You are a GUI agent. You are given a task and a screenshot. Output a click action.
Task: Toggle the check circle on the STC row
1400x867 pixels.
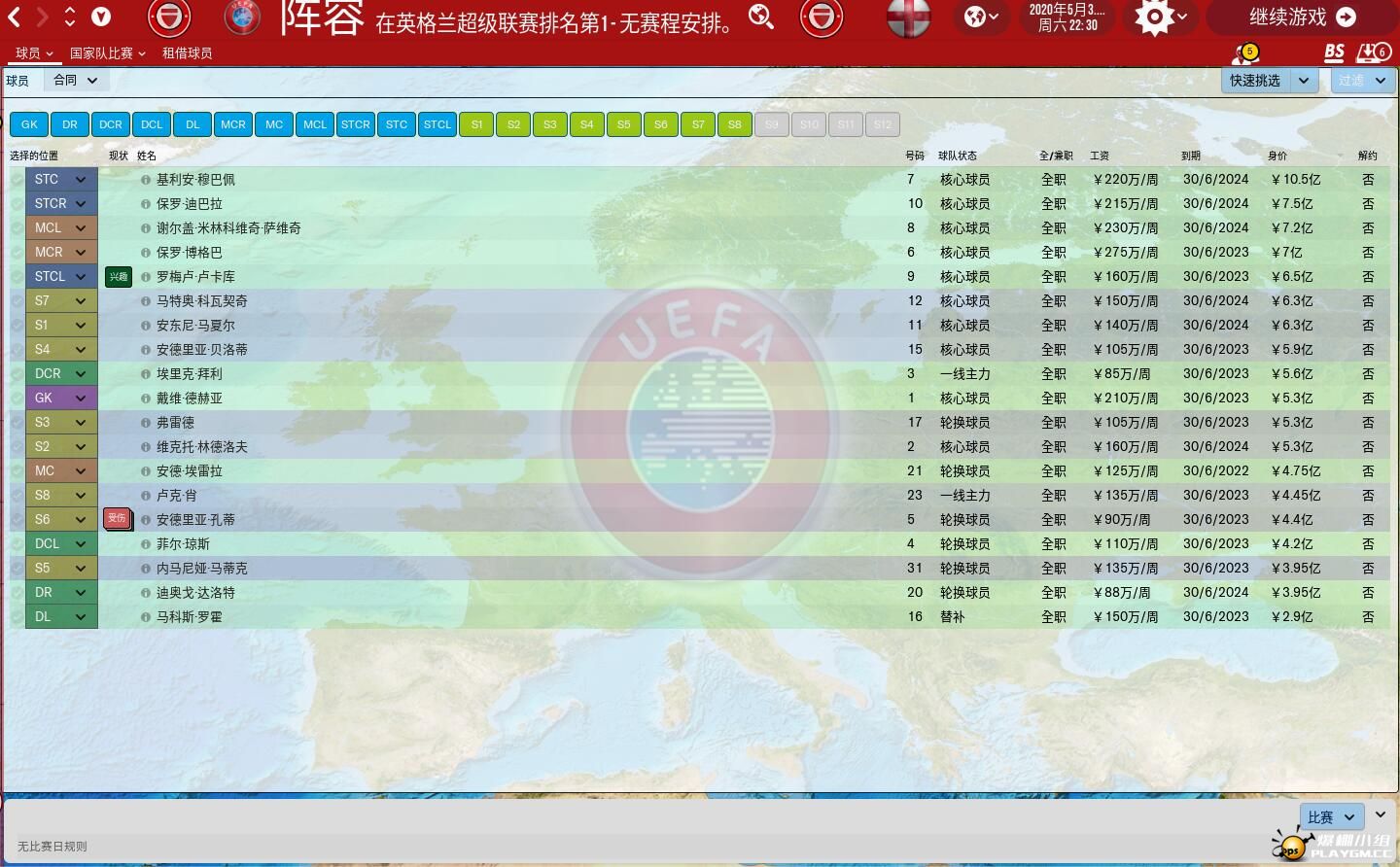[17, 180]
